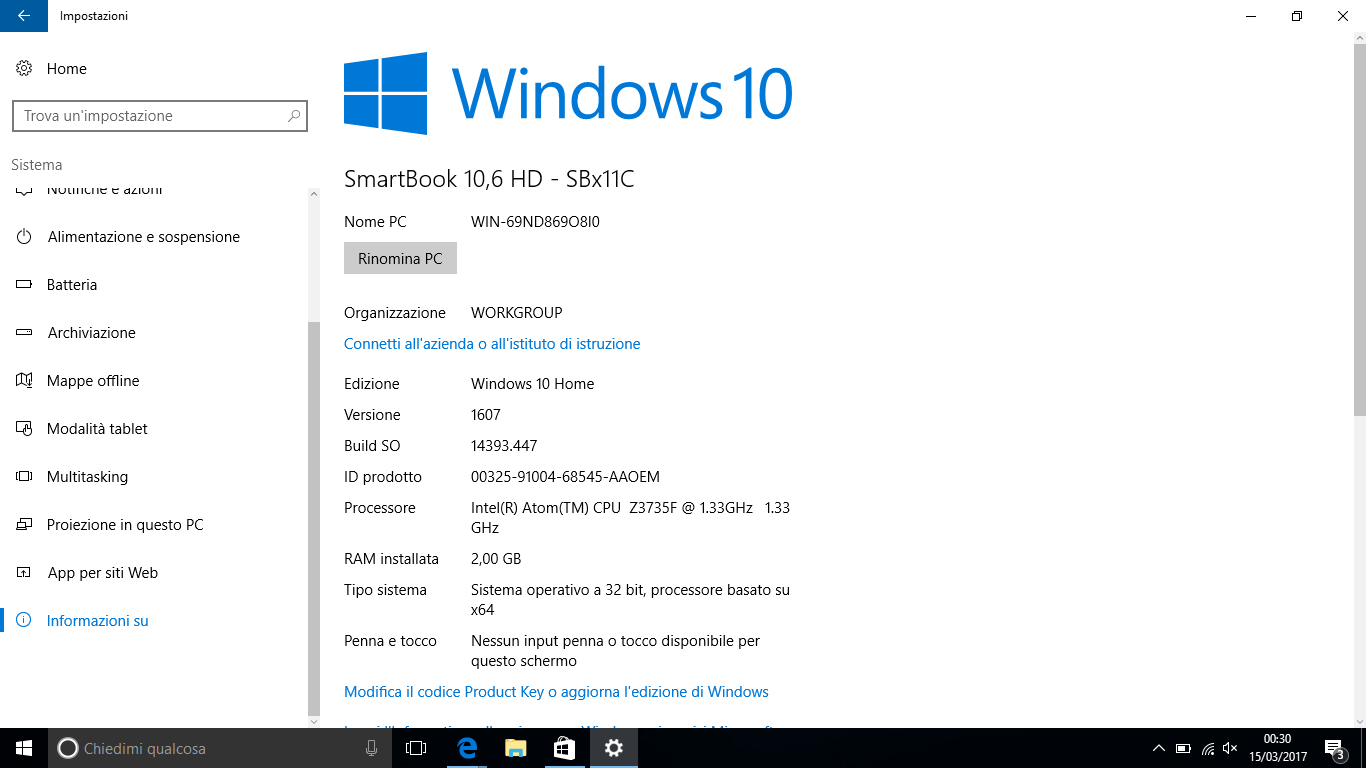The width and height of the screenshot is (1366, 768).
Task: Click the magnifier icon in the search box
Action: click(x=294, y=116)
